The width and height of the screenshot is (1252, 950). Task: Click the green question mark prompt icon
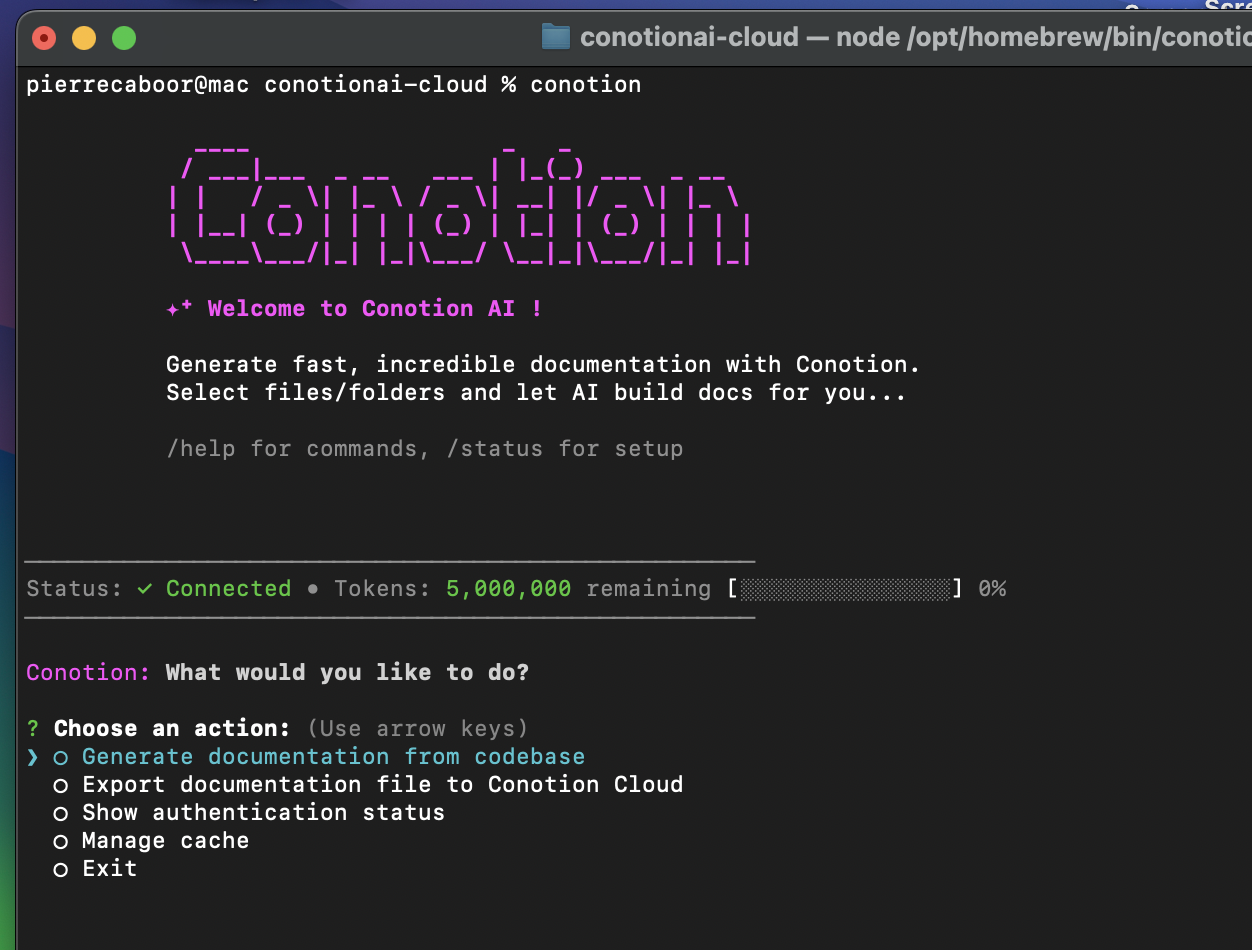pyautogui.click(x=33, y=729)
